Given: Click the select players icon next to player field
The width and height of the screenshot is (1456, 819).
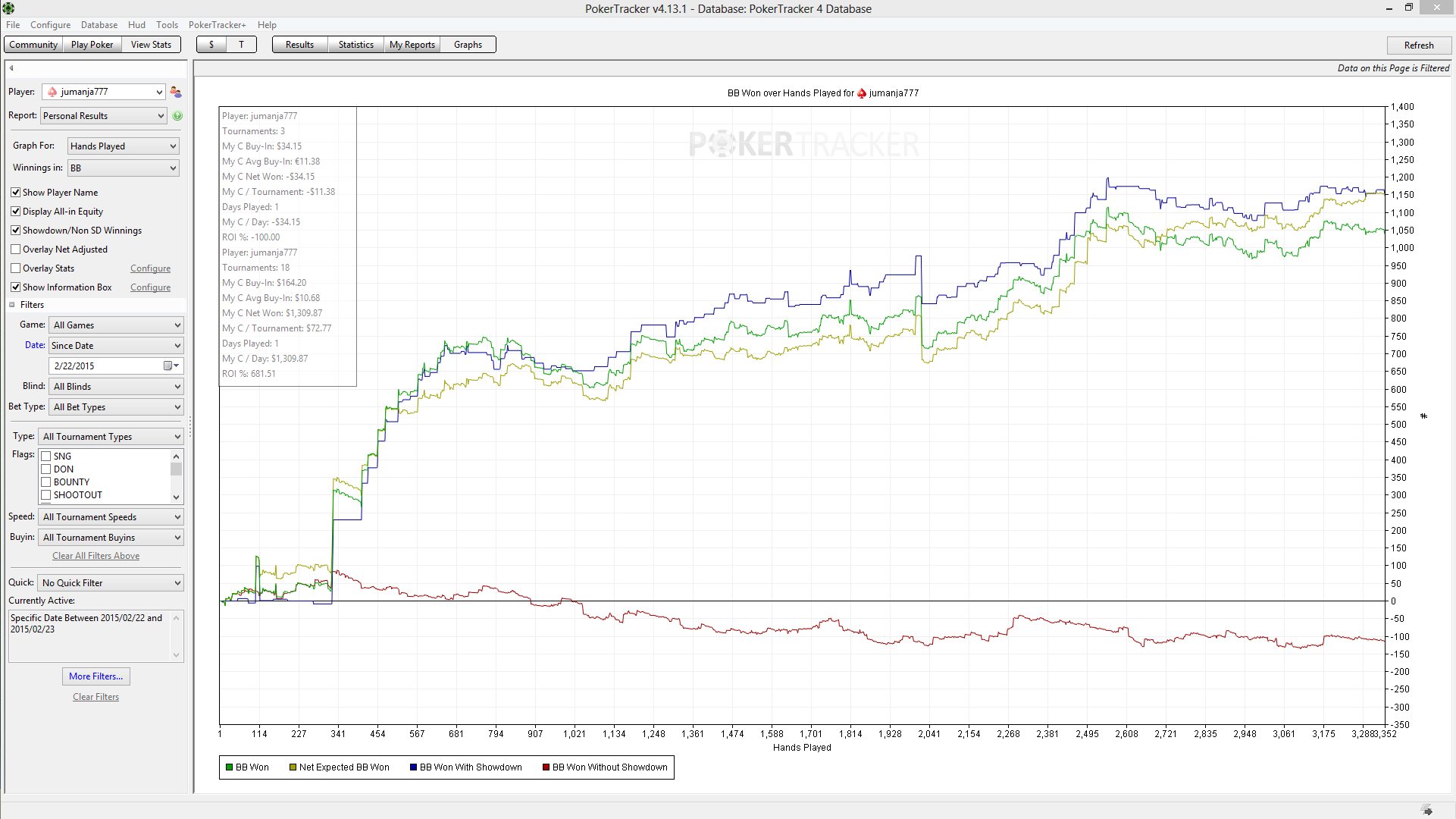Looking at the screenshot, I should point(176,92).
